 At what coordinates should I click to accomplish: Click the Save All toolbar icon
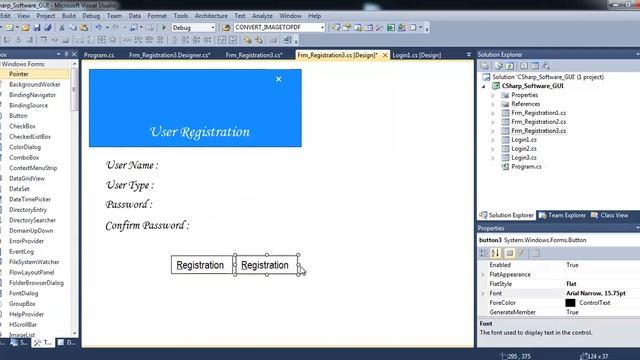click(x=47, y=28)
